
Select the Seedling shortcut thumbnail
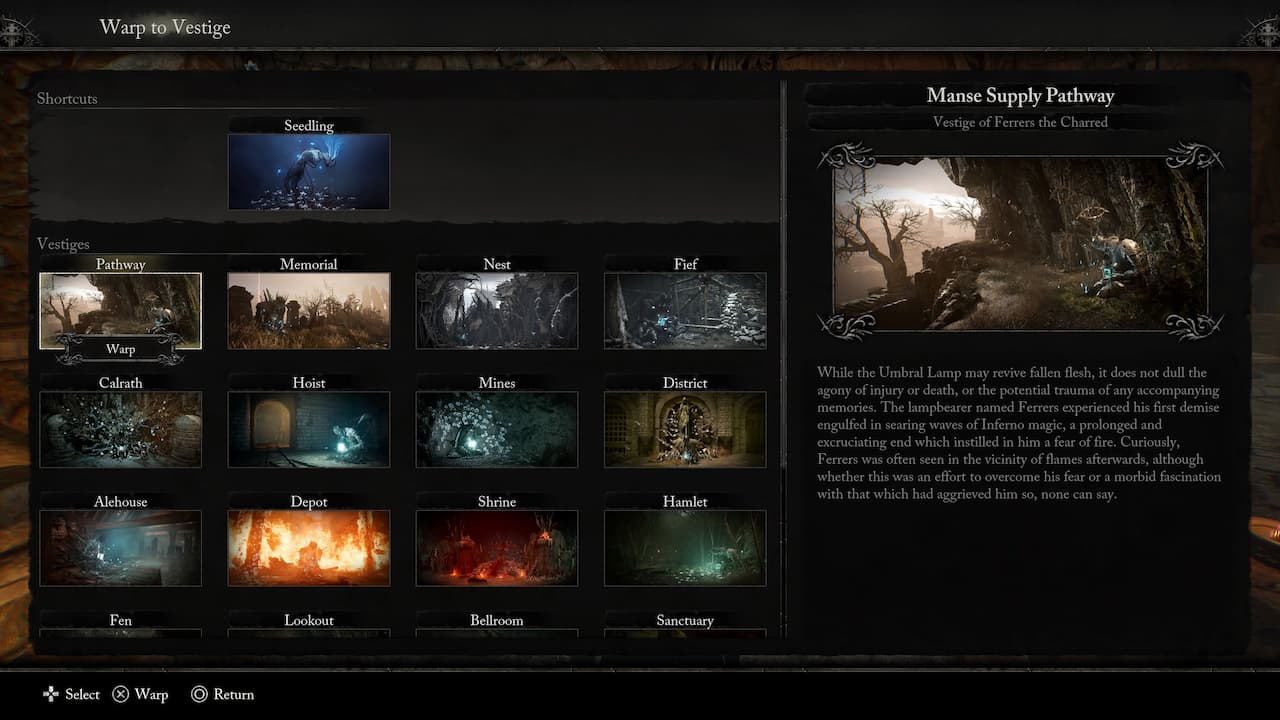click(309, 171)
